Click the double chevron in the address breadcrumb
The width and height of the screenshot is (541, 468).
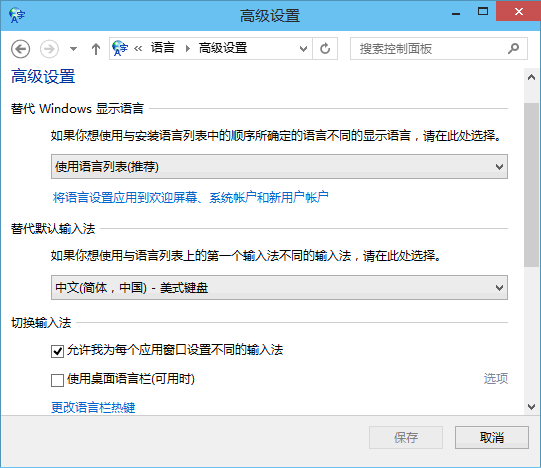(138, 48)
